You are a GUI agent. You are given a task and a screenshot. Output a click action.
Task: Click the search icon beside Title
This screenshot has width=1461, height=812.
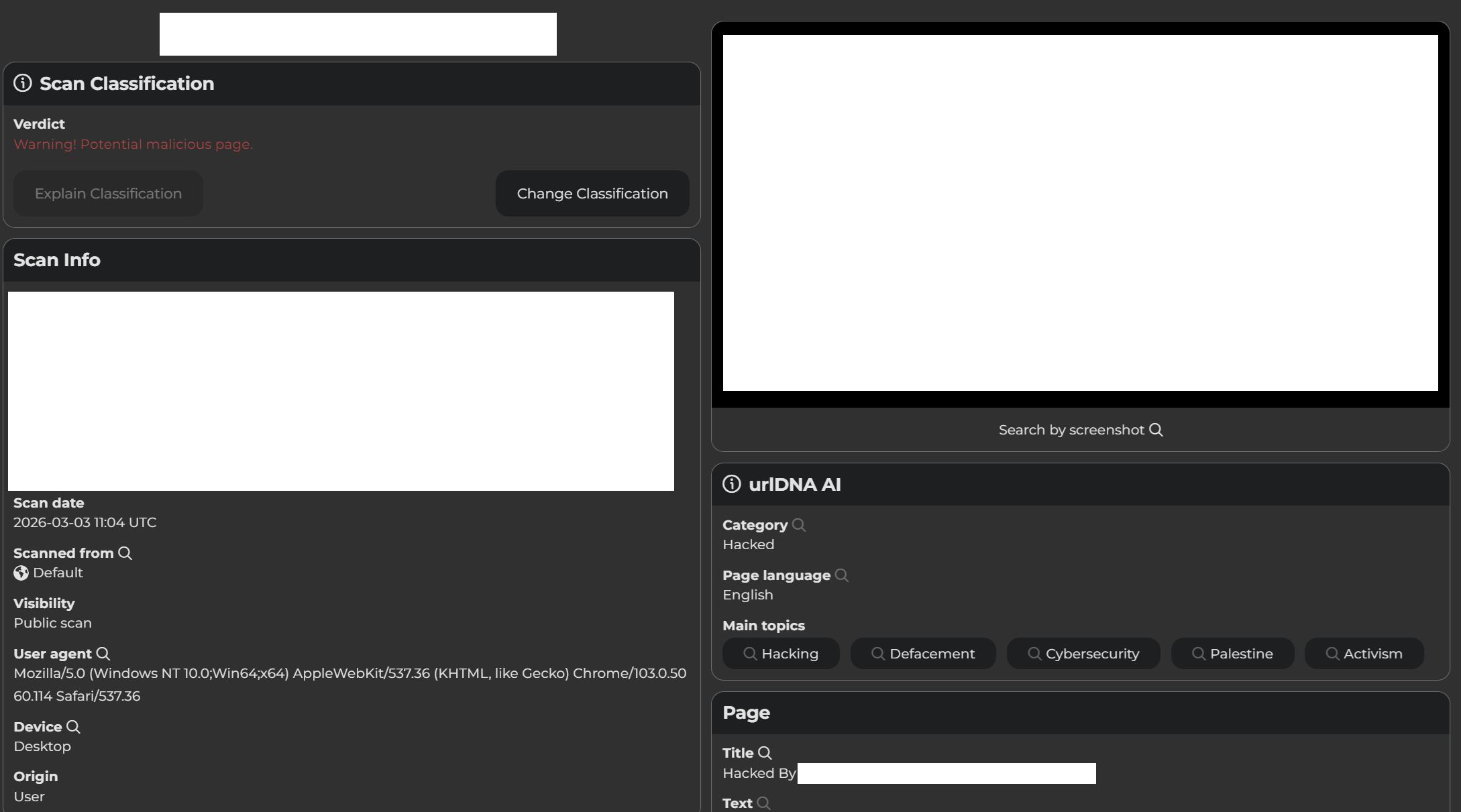coord(765,753)
